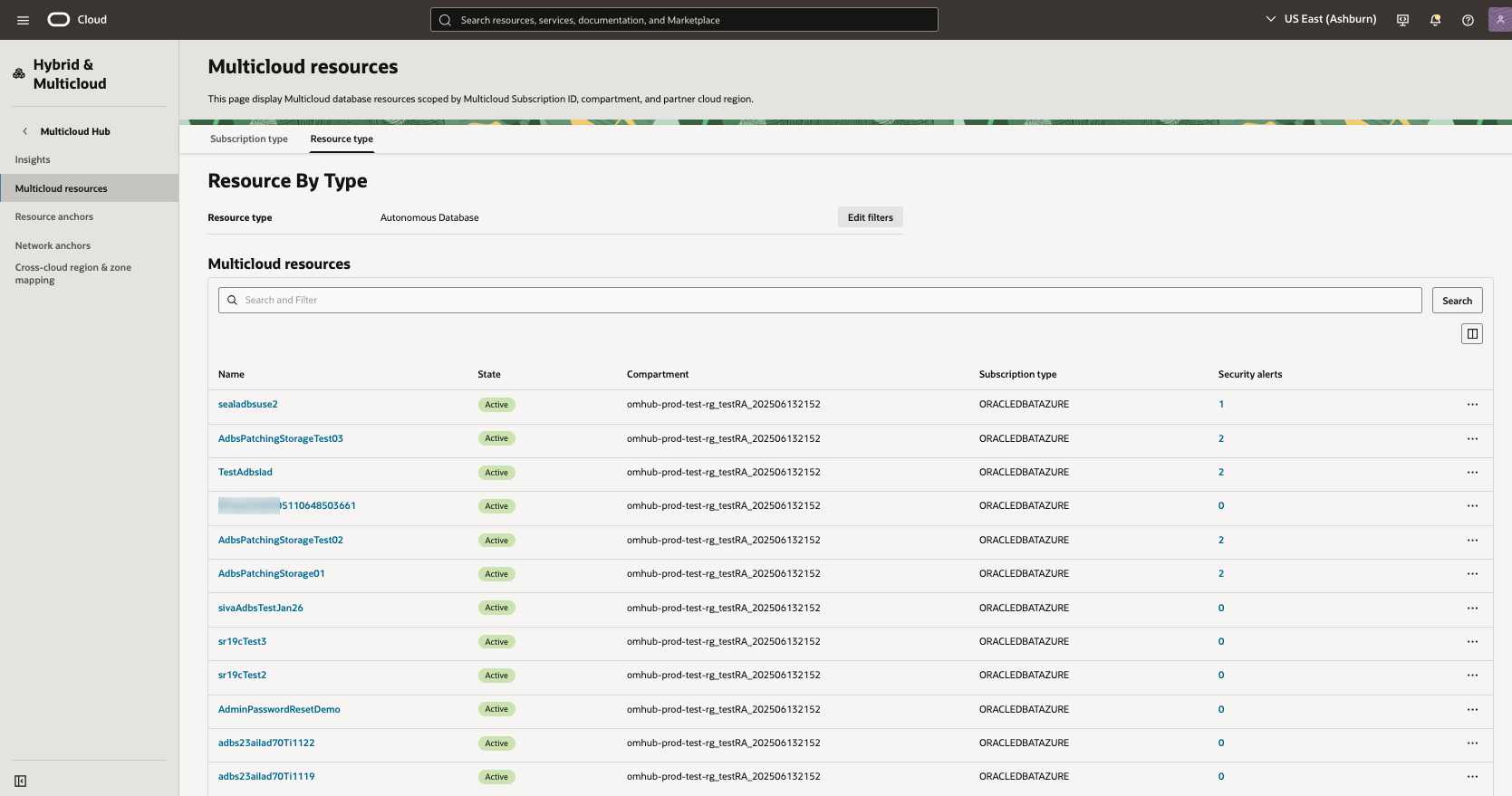Open the sr19cTest3 resource link

[x=243, y=641]
